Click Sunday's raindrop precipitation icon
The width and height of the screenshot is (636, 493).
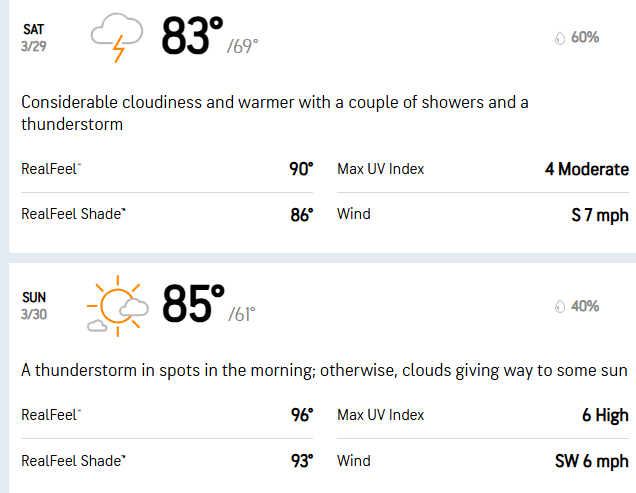pos(559,306)
